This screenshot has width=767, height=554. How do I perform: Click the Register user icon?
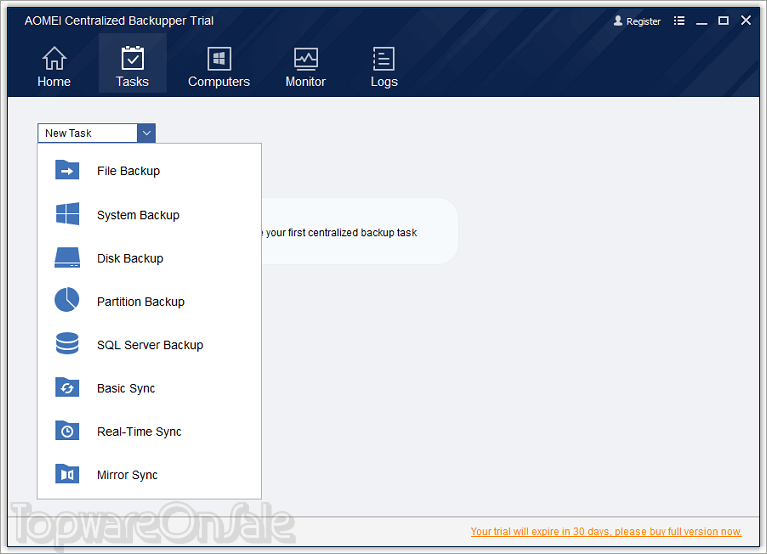pyautogui.click(x=618, y=21)
